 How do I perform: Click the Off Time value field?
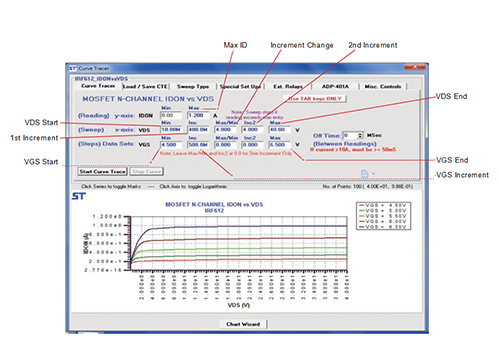pyautogui.click(x=350, y=135)
